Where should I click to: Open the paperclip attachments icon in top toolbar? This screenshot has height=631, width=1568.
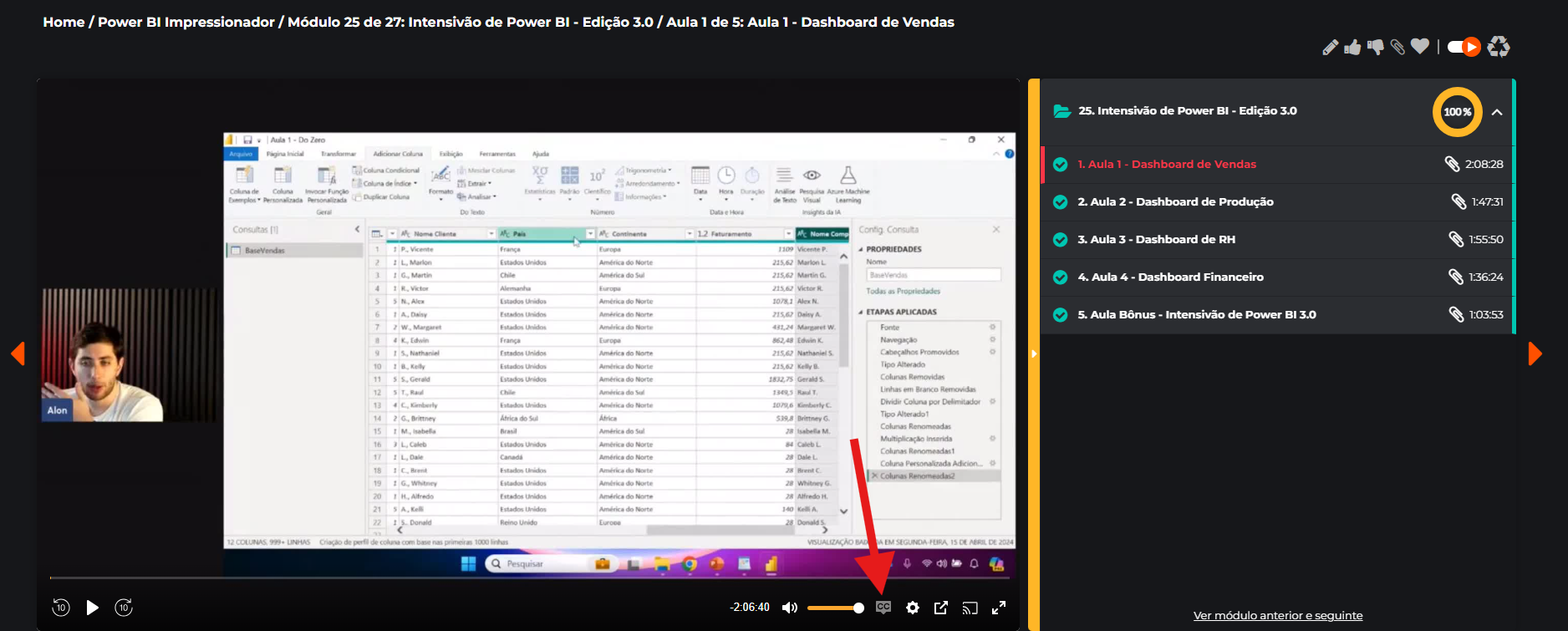coord(1397,48)
